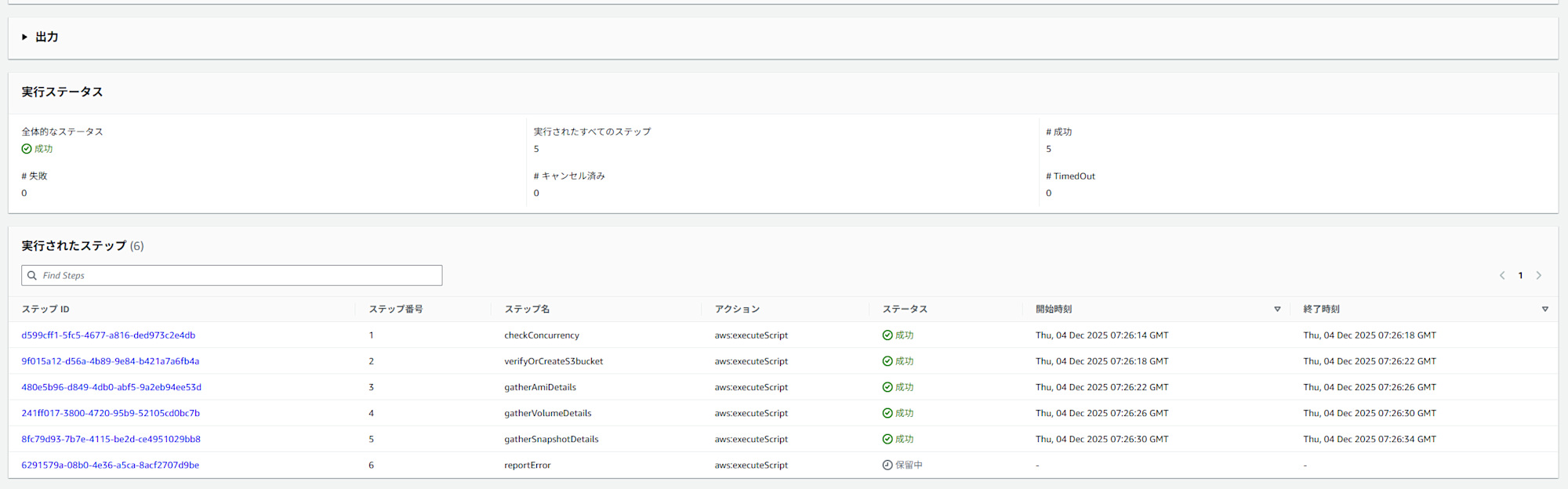Open step ID 9f015a12 link
Image resolution: width=1568 pixels, height=489 pixels.
pos(110,360)
